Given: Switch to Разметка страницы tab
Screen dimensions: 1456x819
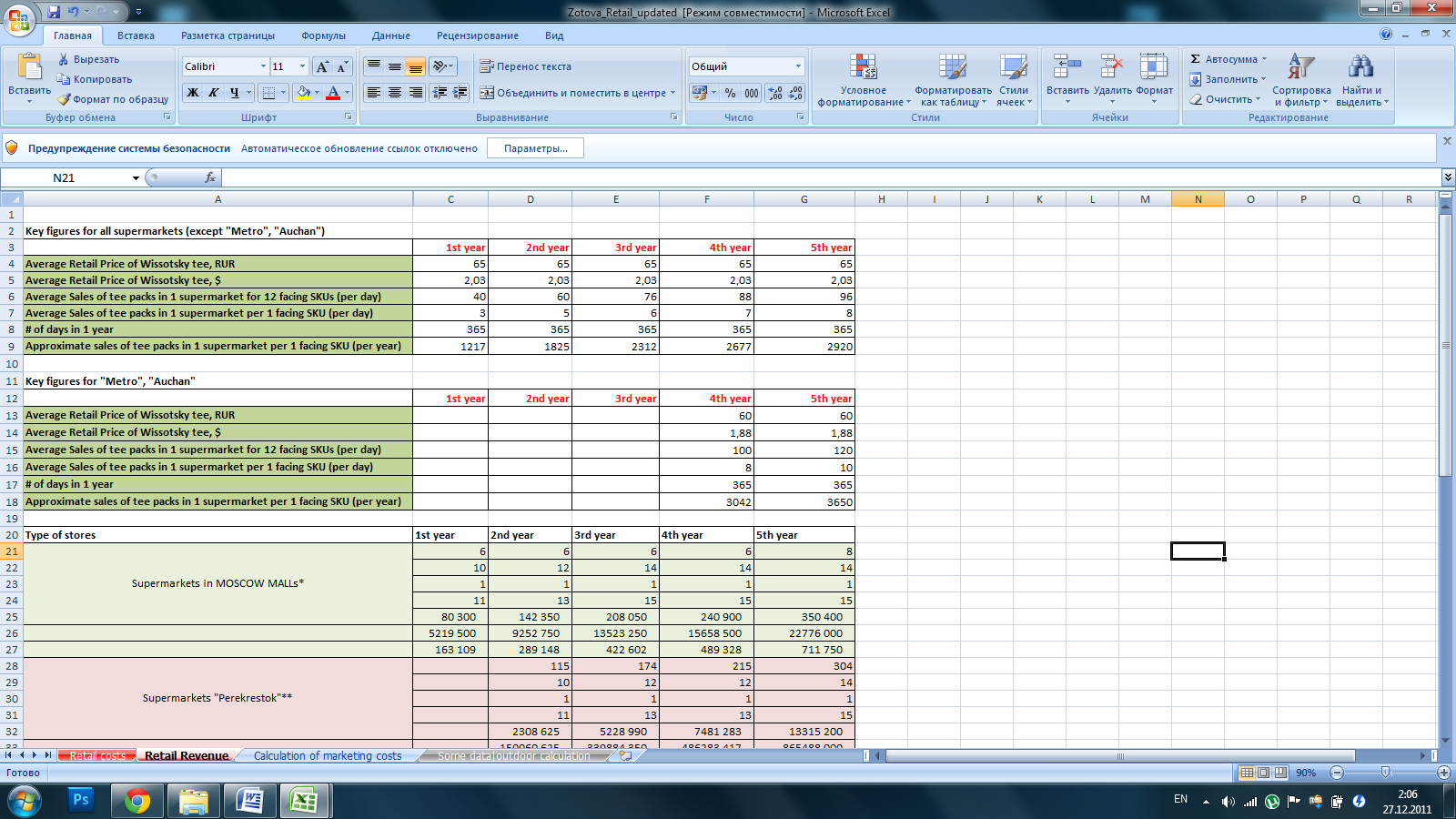Looking at the screenshot, I should [227, 35].
